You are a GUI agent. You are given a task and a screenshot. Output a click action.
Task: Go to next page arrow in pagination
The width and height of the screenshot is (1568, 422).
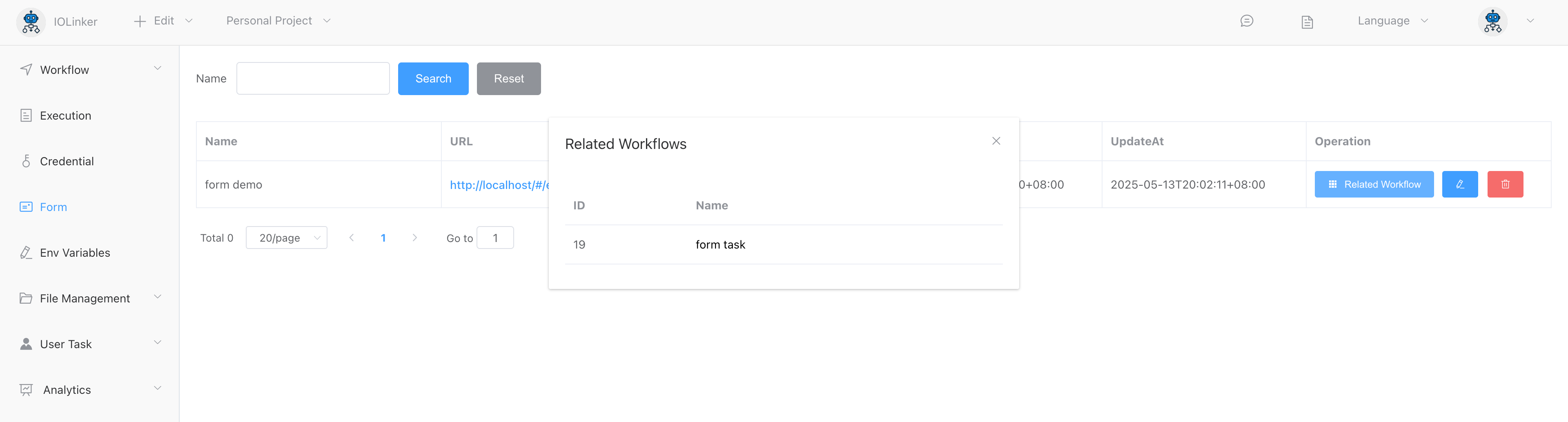click(x=414, y=238)
